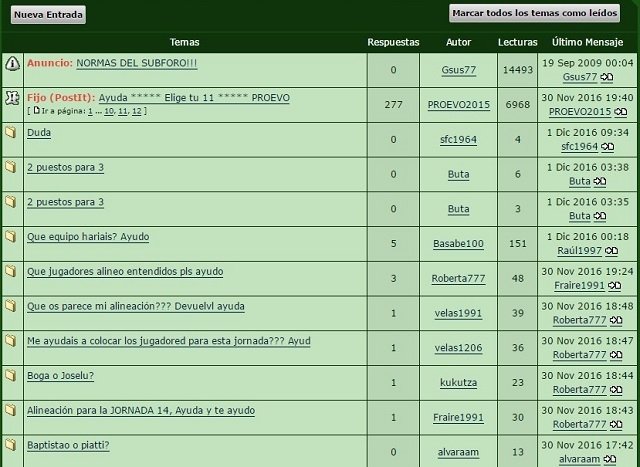
Task: Open Baptistao o piatti? topic
Action: pos(68,445)
